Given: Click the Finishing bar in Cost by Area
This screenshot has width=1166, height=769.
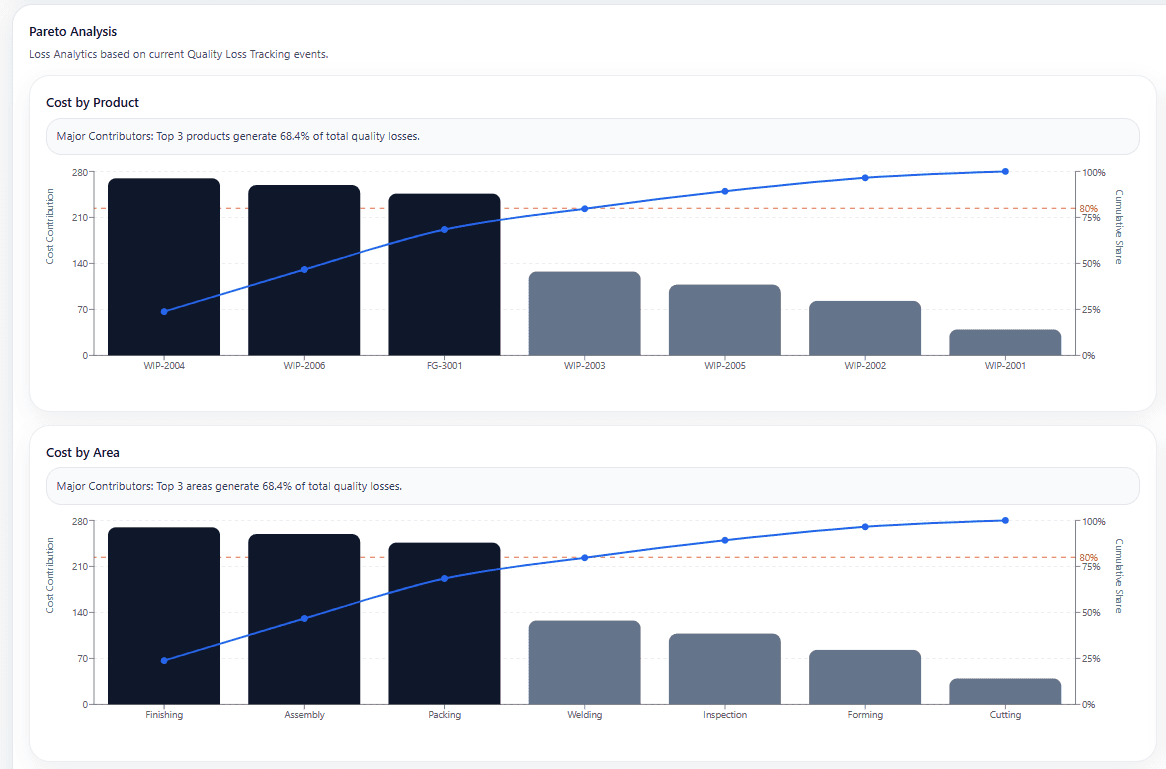Looking at the screenshot, I should [164, 615].
